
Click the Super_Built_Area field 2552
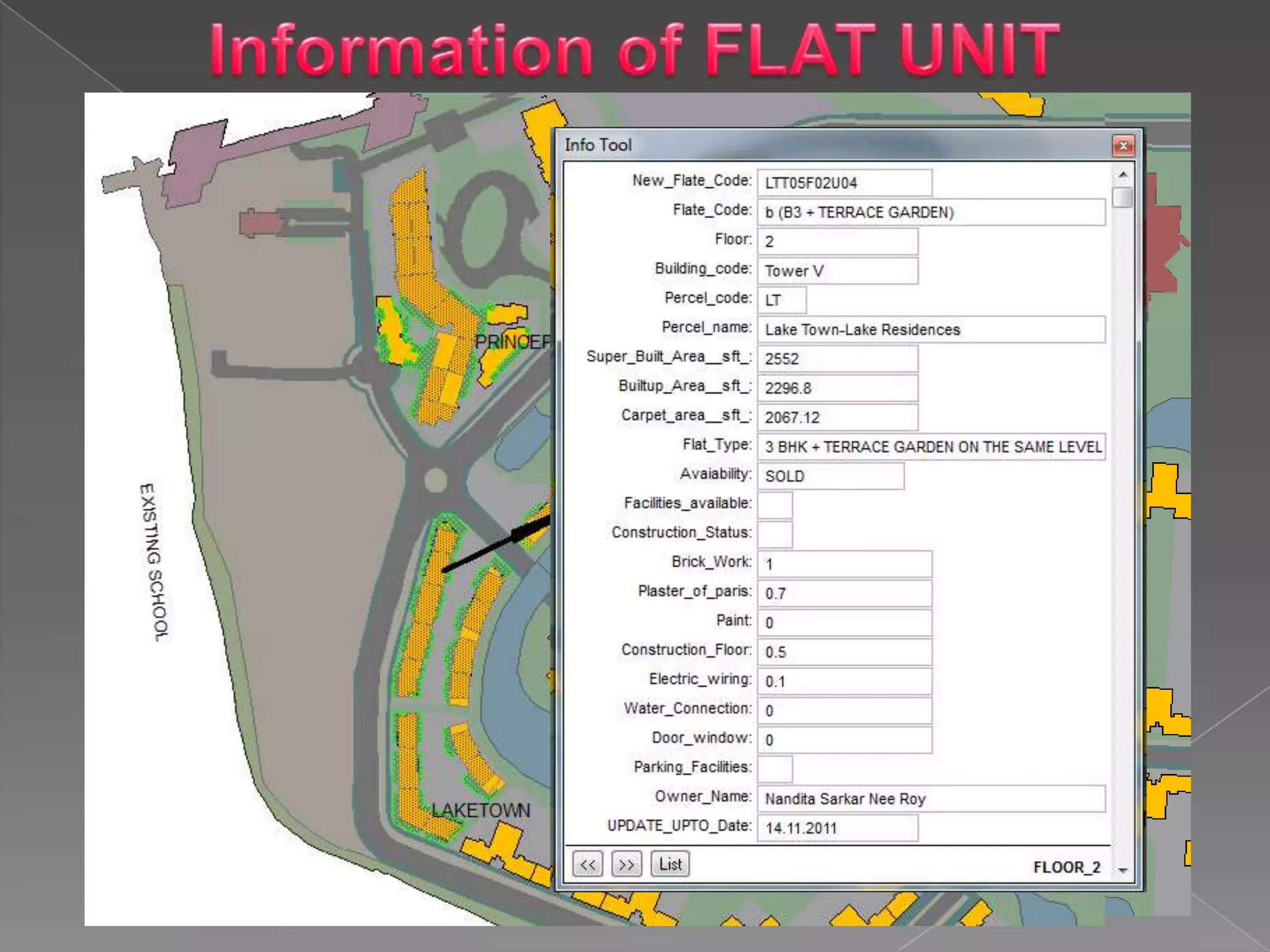(x=837, y=359)
